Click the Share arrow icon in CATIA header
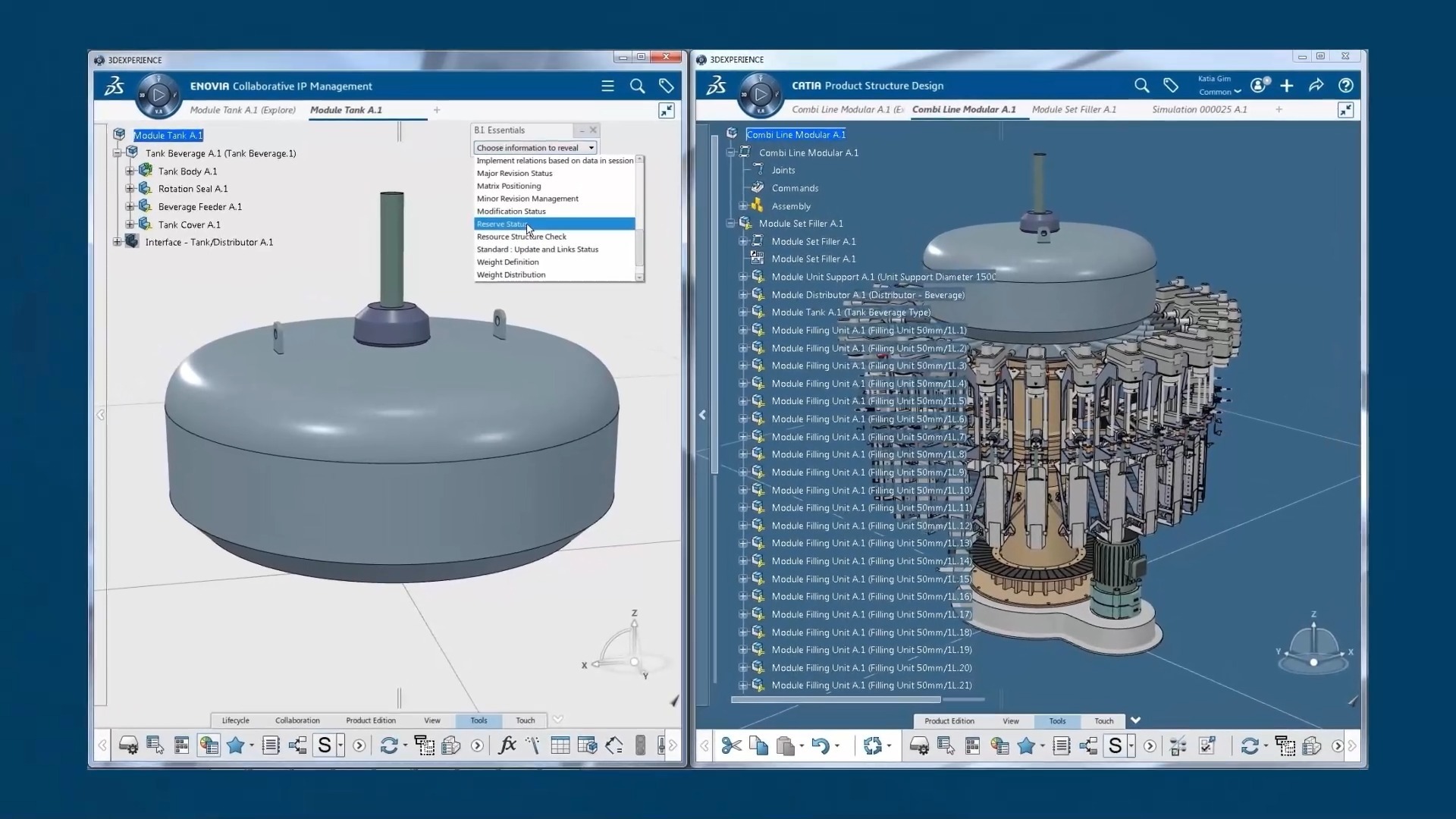 click(x=1316, y=86)
